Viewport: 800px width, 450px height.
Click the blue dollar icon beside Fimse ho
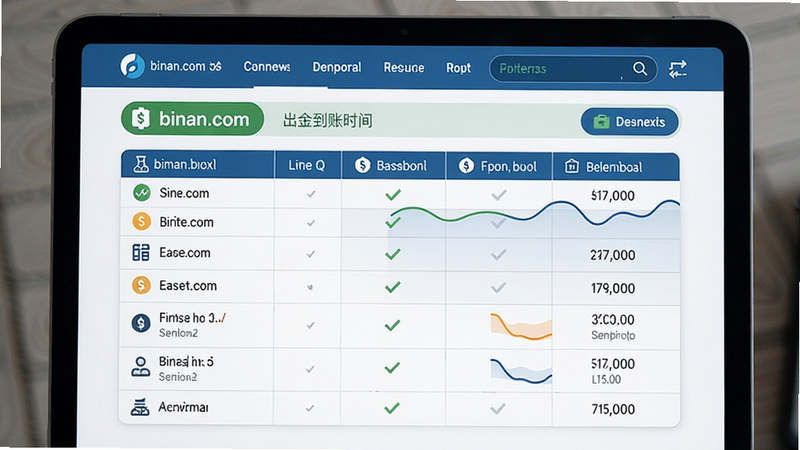[141, 323]
